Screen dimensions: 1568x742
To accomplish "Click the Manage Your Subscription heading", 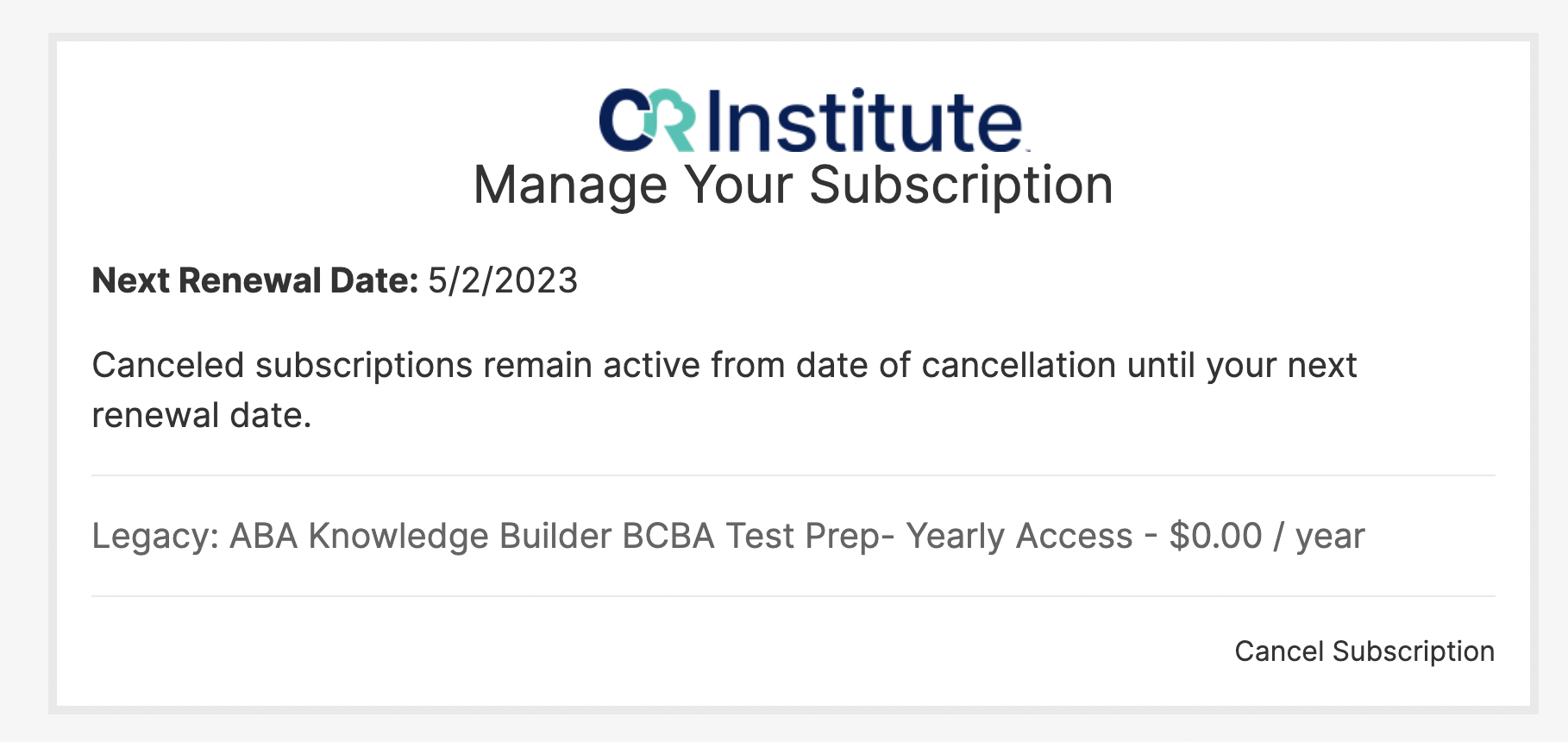I will 793,185.
